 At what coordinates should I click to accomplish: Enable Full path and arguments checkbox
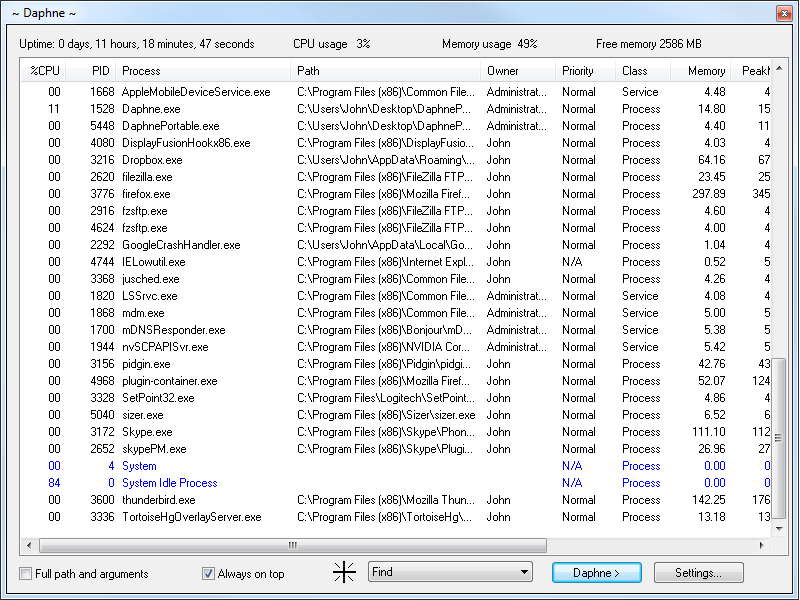26,574
